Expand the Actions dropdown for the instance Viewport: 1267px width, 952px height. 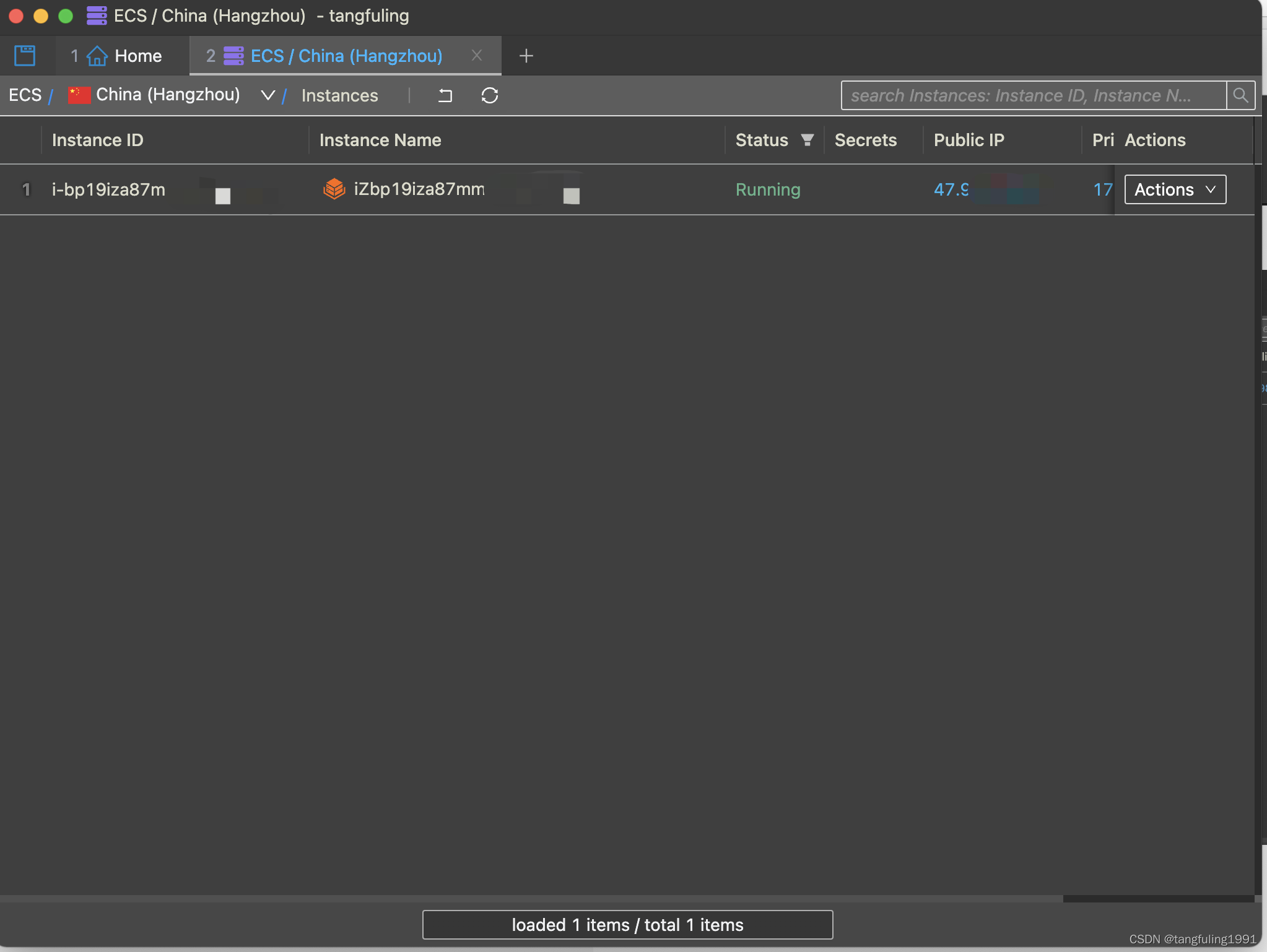(1175, 189)
